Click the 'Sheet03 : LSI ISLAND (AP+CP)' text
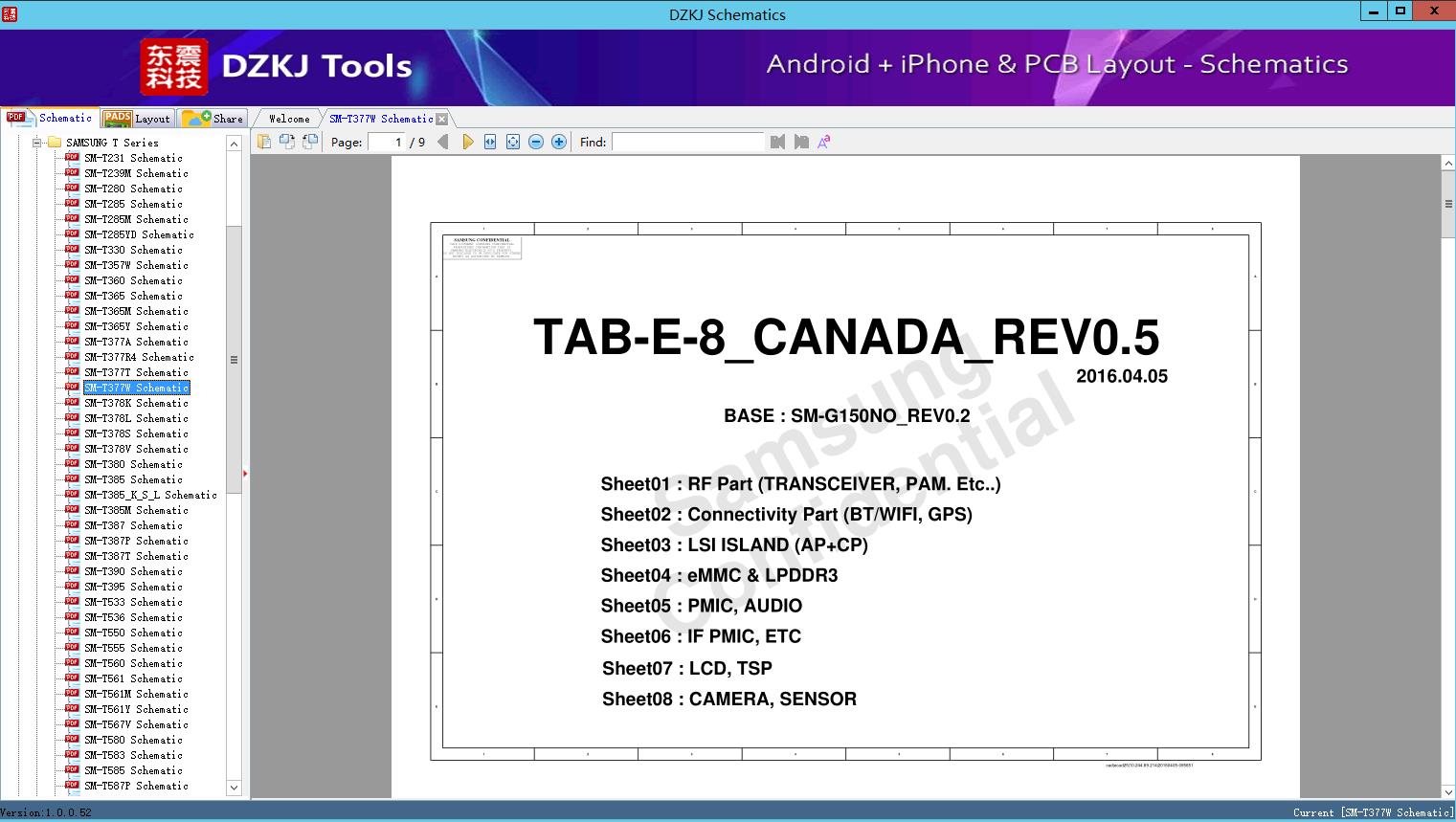The width and height of the screenshot is (1456, 822). [734, 544]
